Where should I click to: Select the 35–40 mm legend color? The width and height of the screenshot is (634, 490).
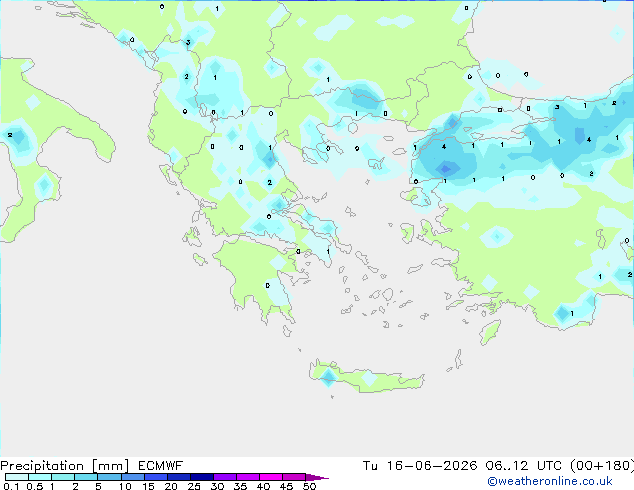tap(248, 477)
